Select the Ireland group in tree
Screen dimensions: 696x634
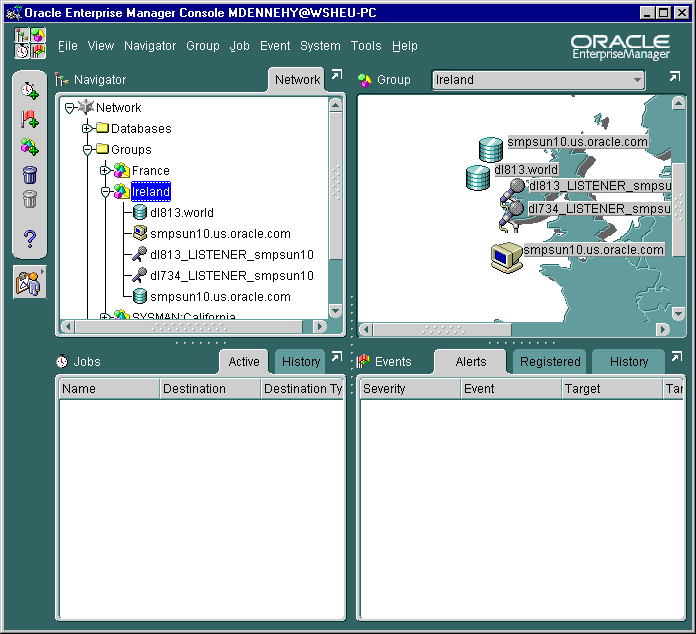(150, 192)
